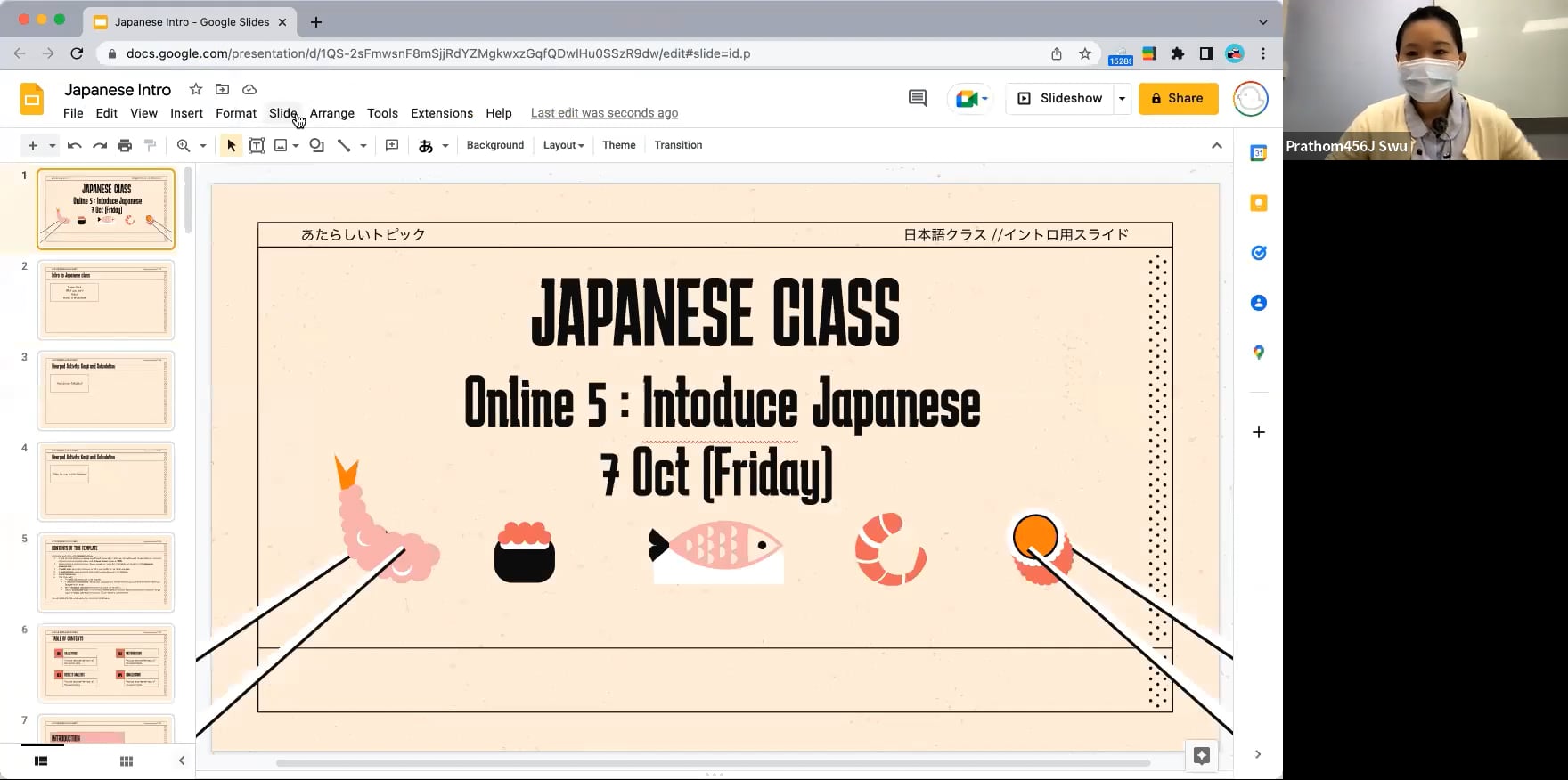Click the Share button
The width and height of the screenshot is (1568, 780).
[x=1178, y=98]
